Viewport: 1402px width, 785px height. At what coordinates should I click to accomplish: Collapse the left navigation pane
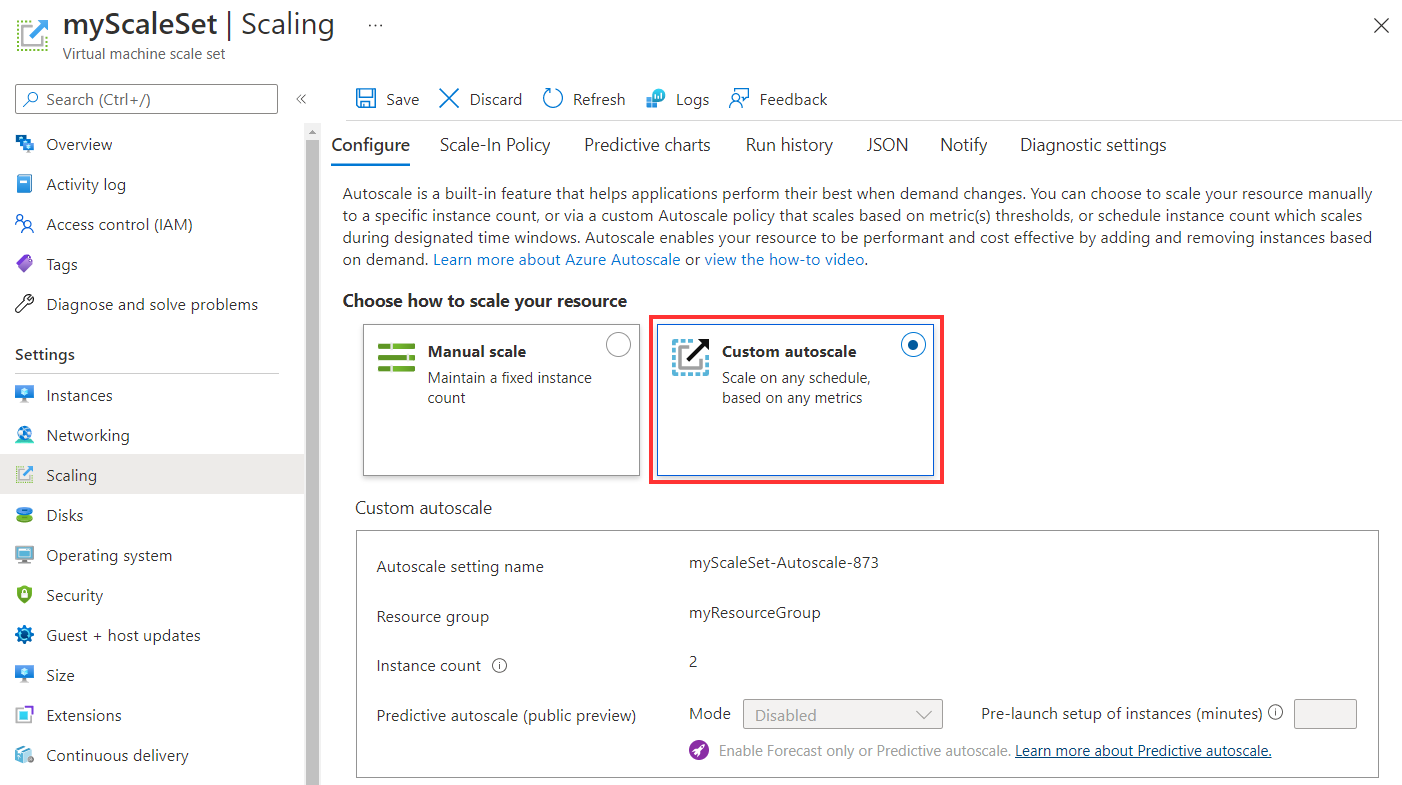[x=301, y=99]
